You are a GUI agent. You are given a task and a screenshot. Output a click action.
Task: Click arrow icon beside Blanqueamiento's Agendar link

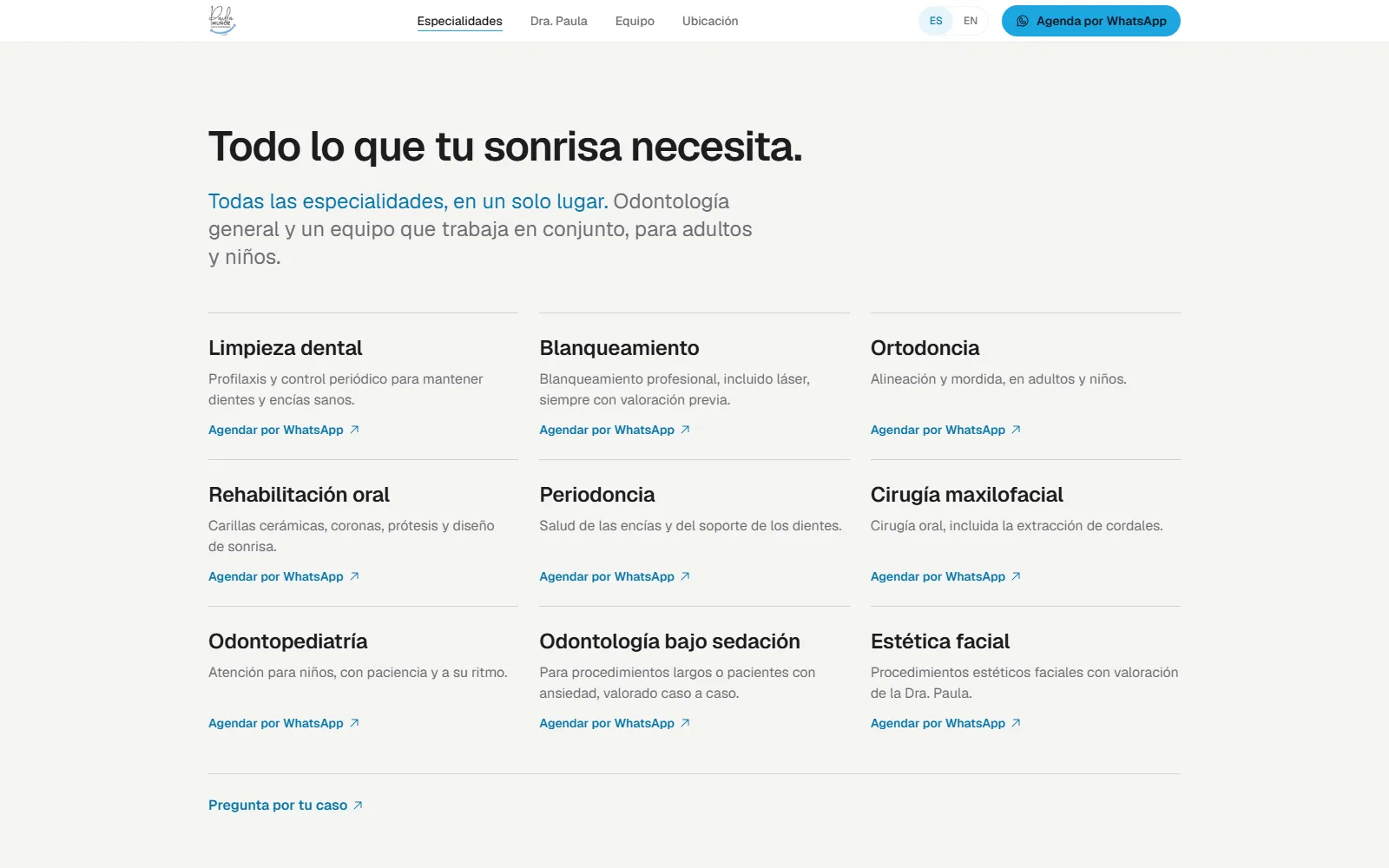pos(685,430)
